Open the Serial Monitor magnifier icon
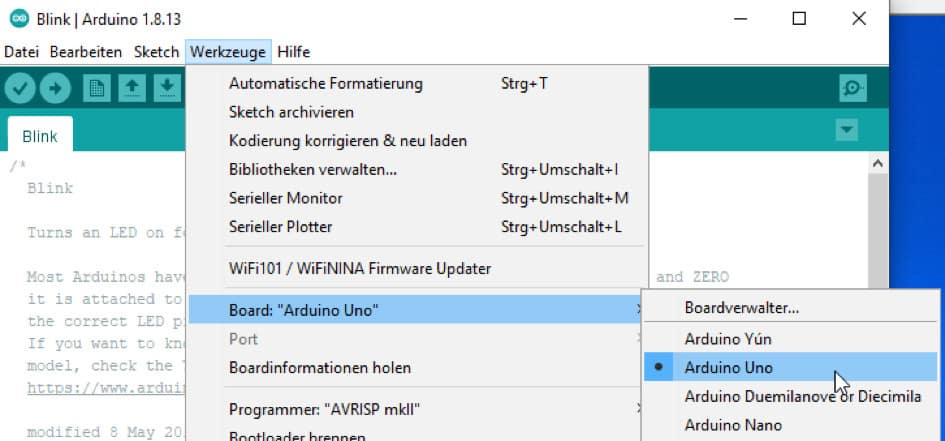This screenshot has height=441, width=945. 853,89
